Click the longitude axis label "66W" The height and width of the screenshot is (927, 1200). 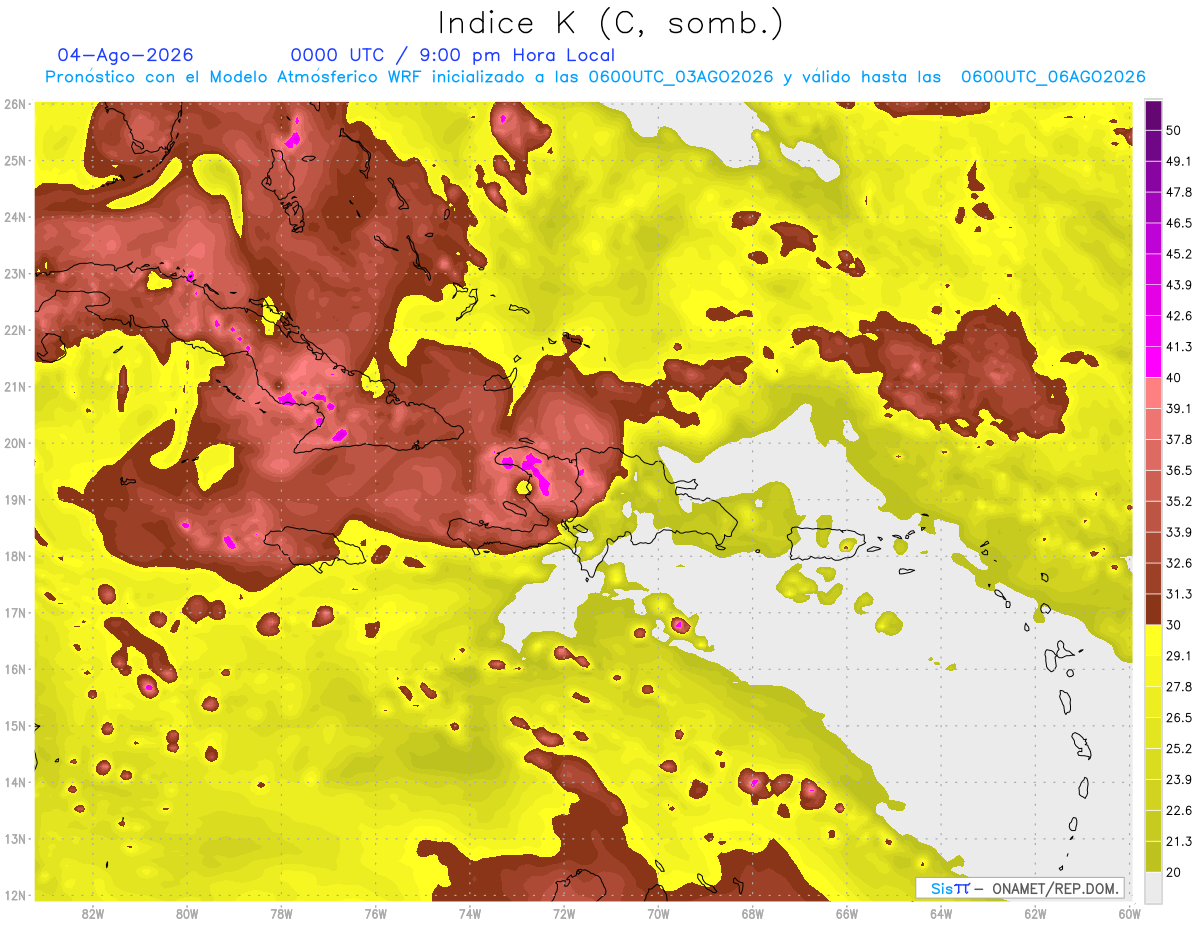pyautogui.click(x=847, y=913)
